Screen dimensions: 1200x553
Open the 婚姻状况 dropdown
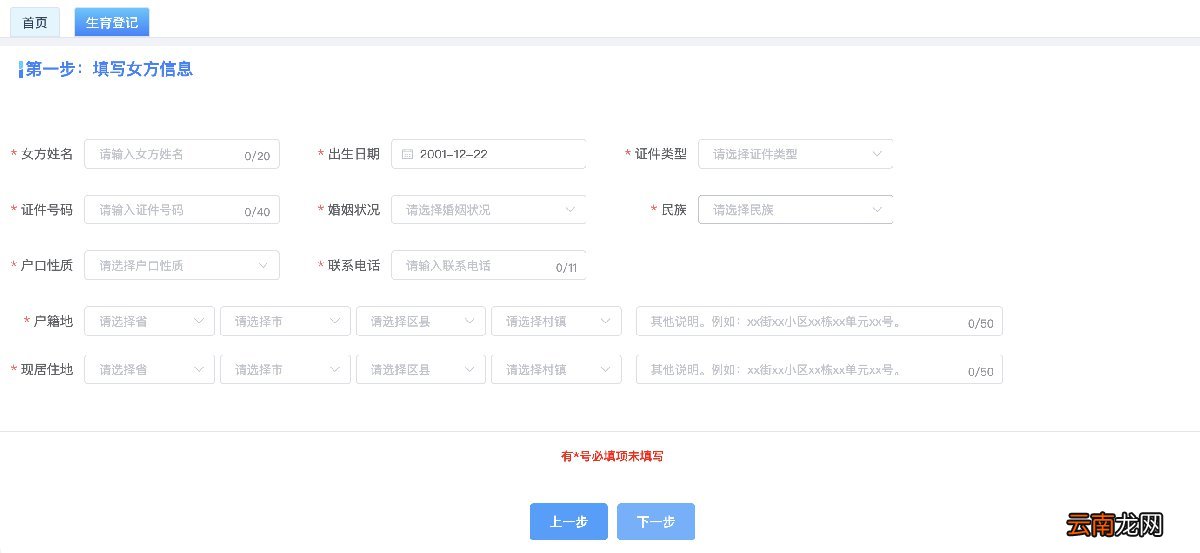coord(489,210)
